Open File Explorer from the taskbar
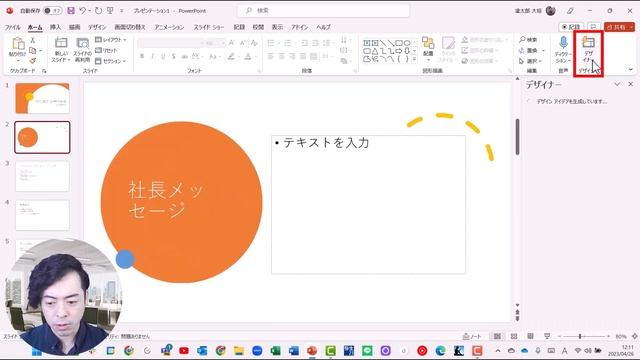The width and height of the screenshot is (640, 360). tap(239, 350)
